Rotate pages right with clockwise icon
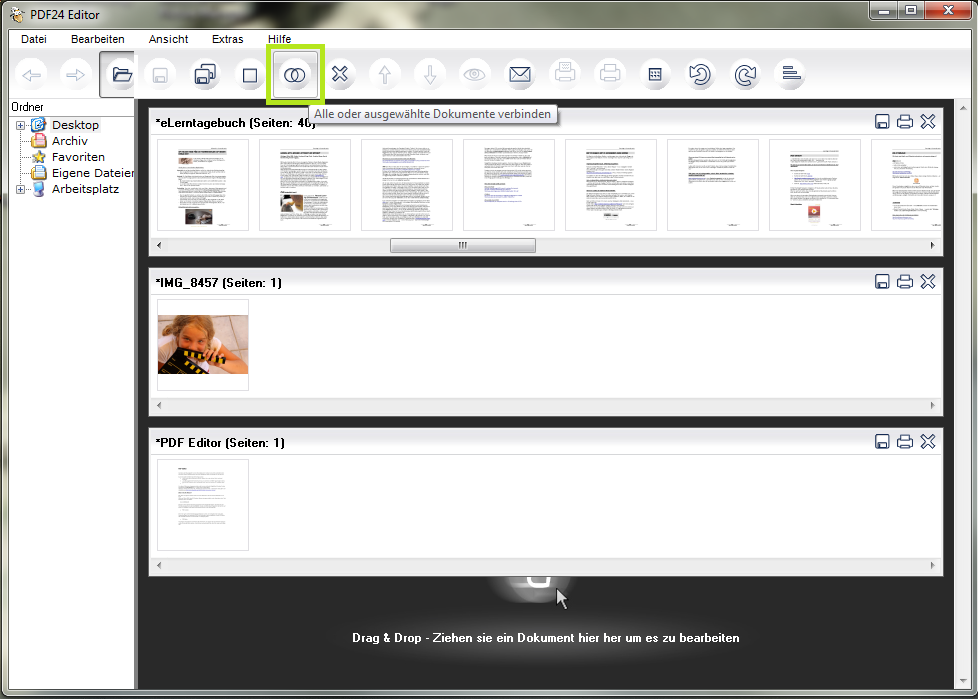The height and width of the screenshot is (699, 978). coord(744,75)
